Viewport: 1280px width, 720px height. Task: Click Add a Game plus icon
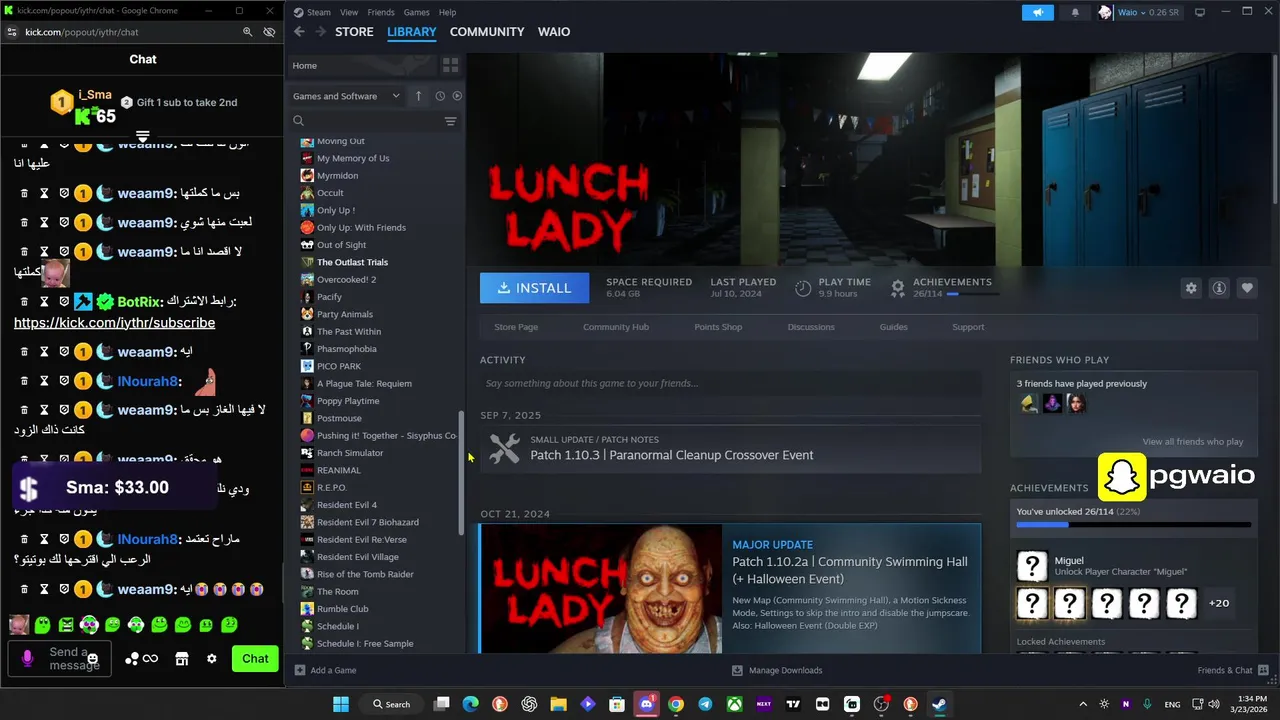[300, 670]
